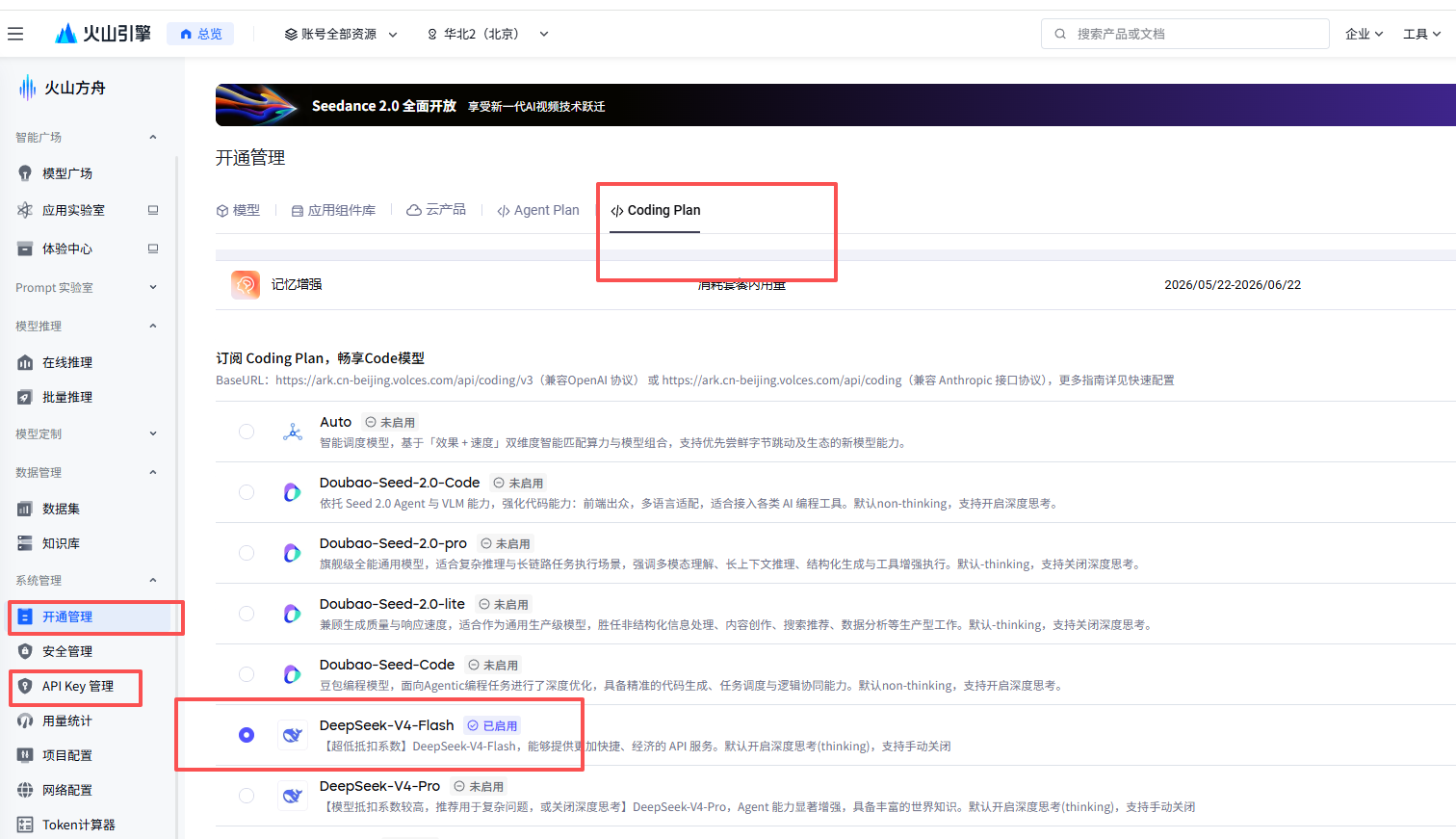Select the Doubao-Seed-2.0-pro radio button
Viewport: 1456px width, 839px height.
pos(247,553)
